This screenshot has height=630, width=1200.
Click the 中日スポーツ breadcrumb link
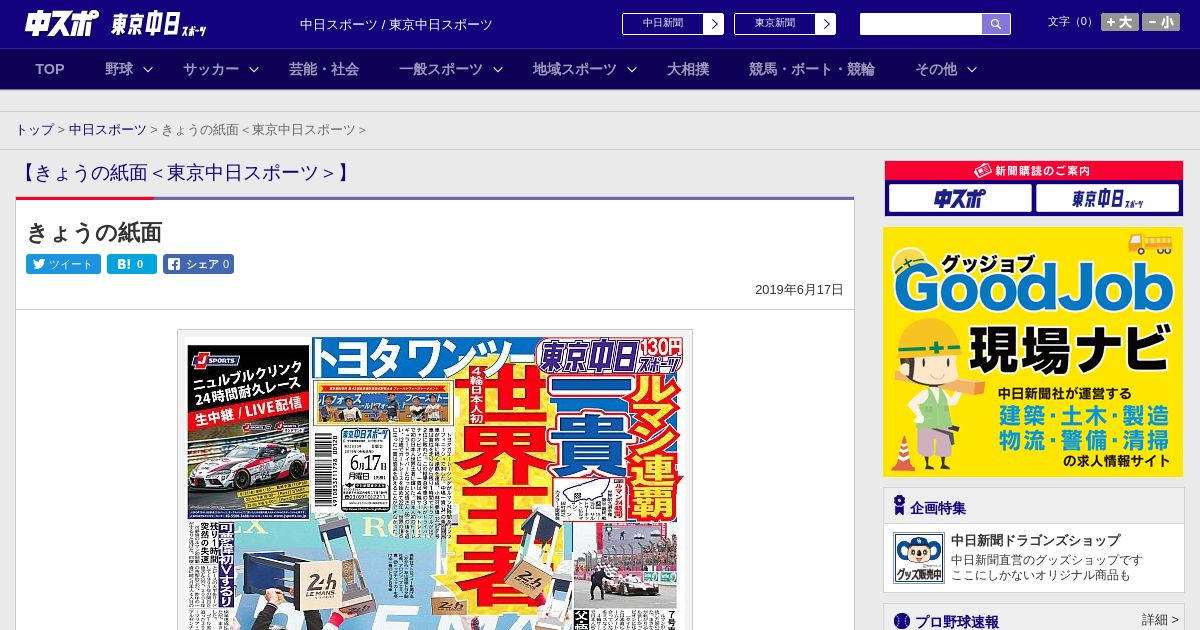click(108, 130)
